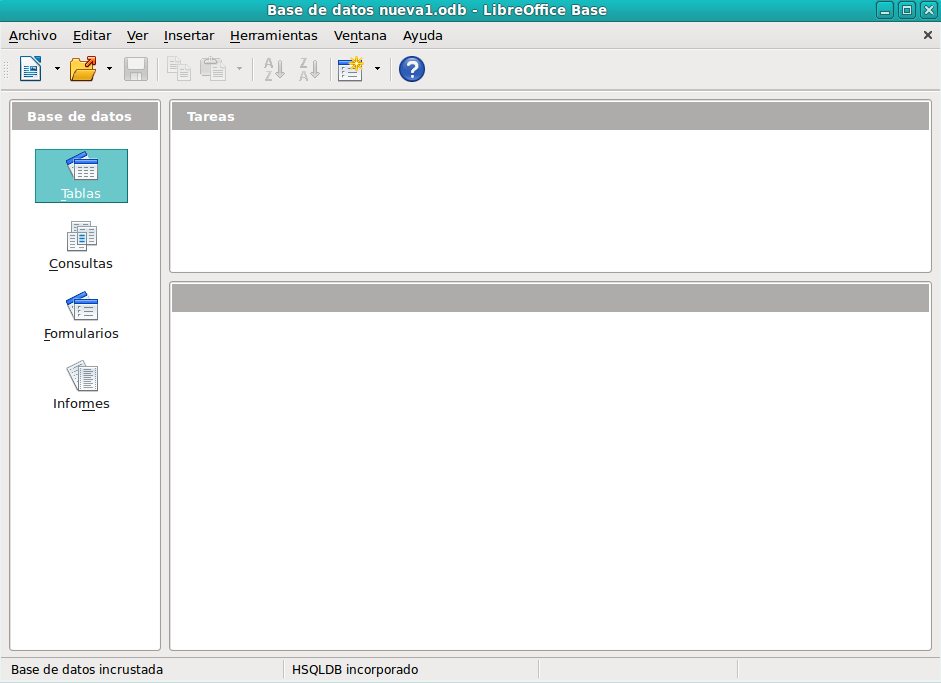Sort descending with the Z-A icon
The height and width of the screenshot is (683, 941).
(309, 69)
